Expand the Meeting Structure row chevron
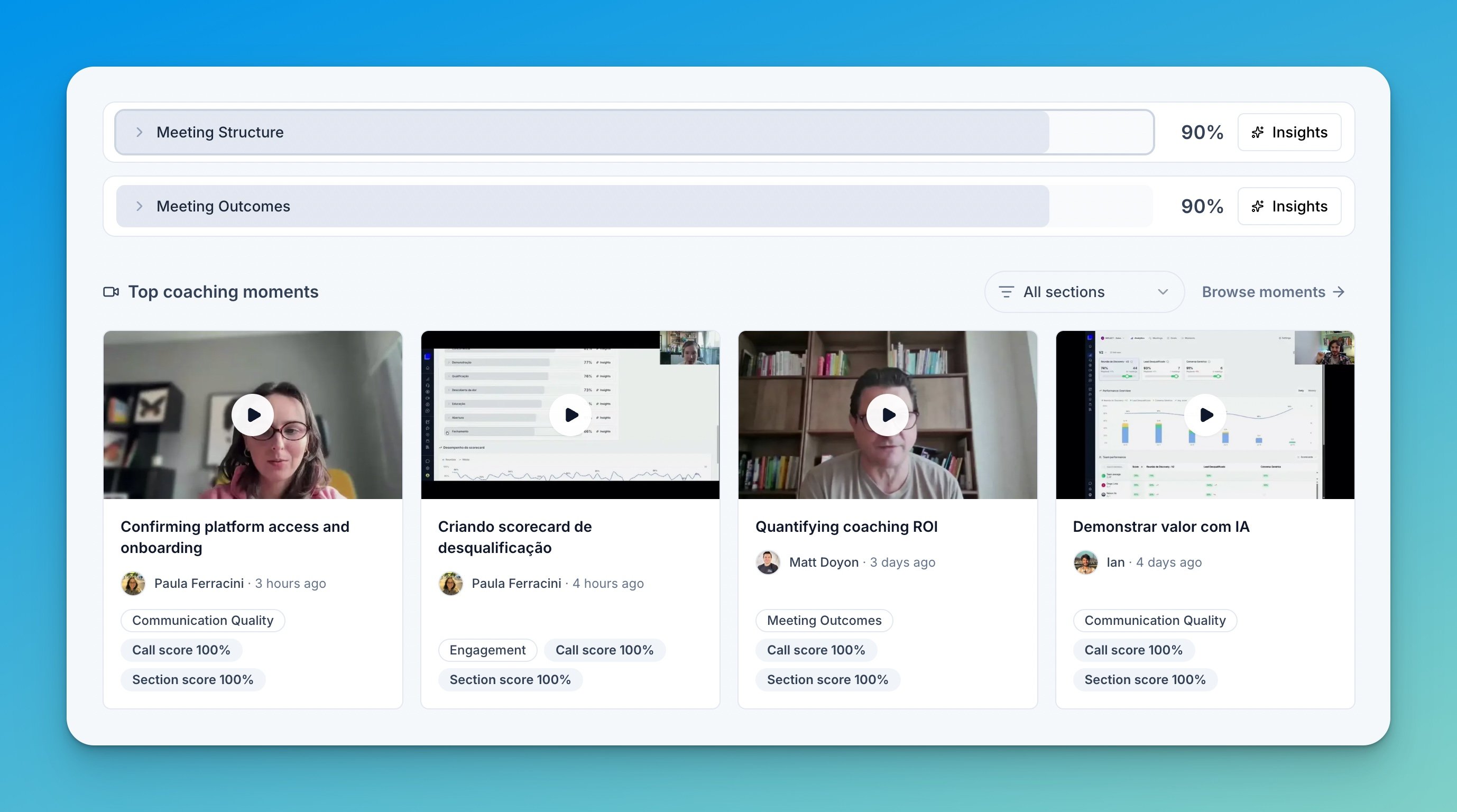This screenshot has width=1457, height=812. (139, 132)
